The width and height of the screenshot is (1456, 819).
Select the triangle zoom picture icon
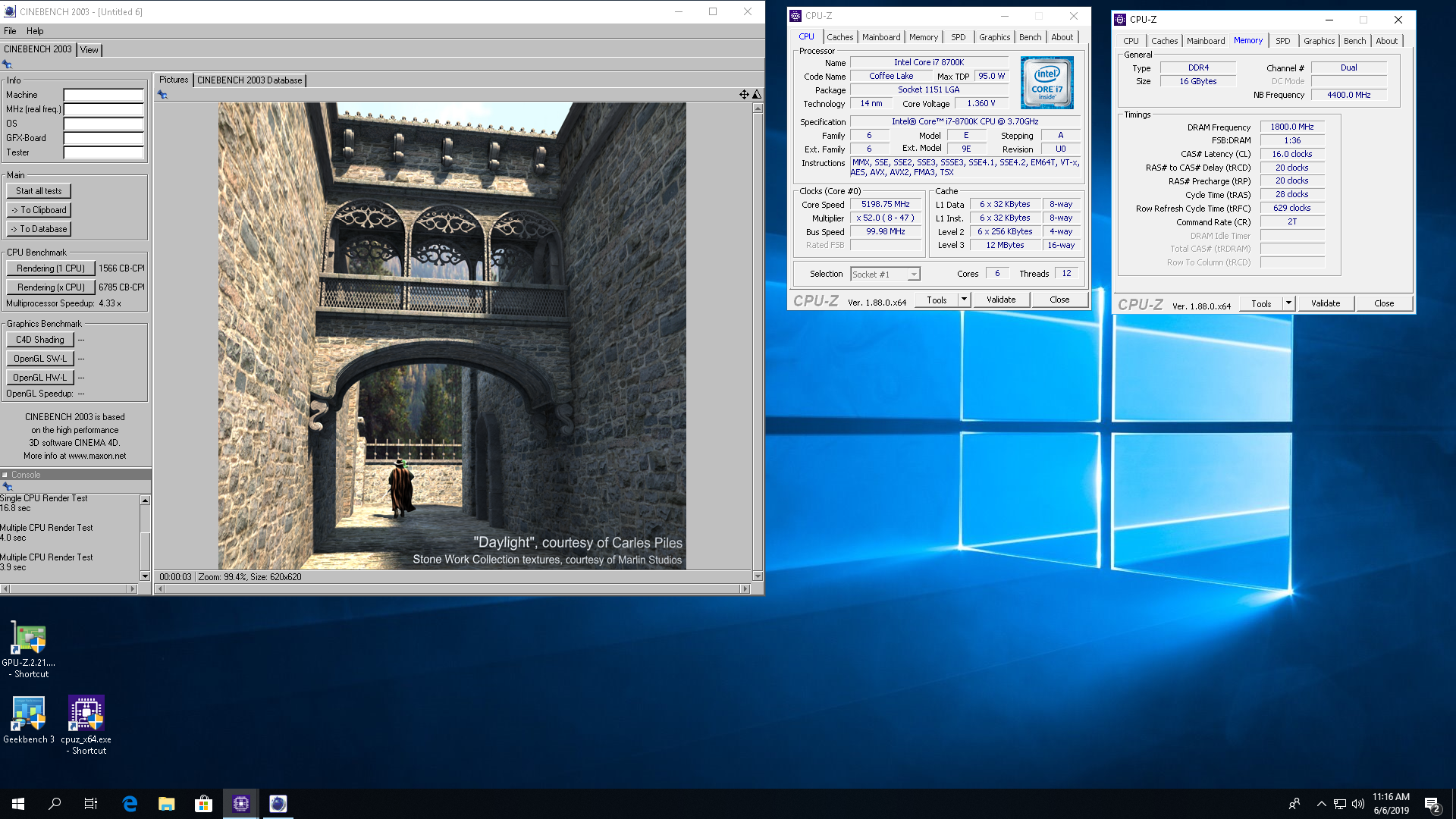(757, 95)
